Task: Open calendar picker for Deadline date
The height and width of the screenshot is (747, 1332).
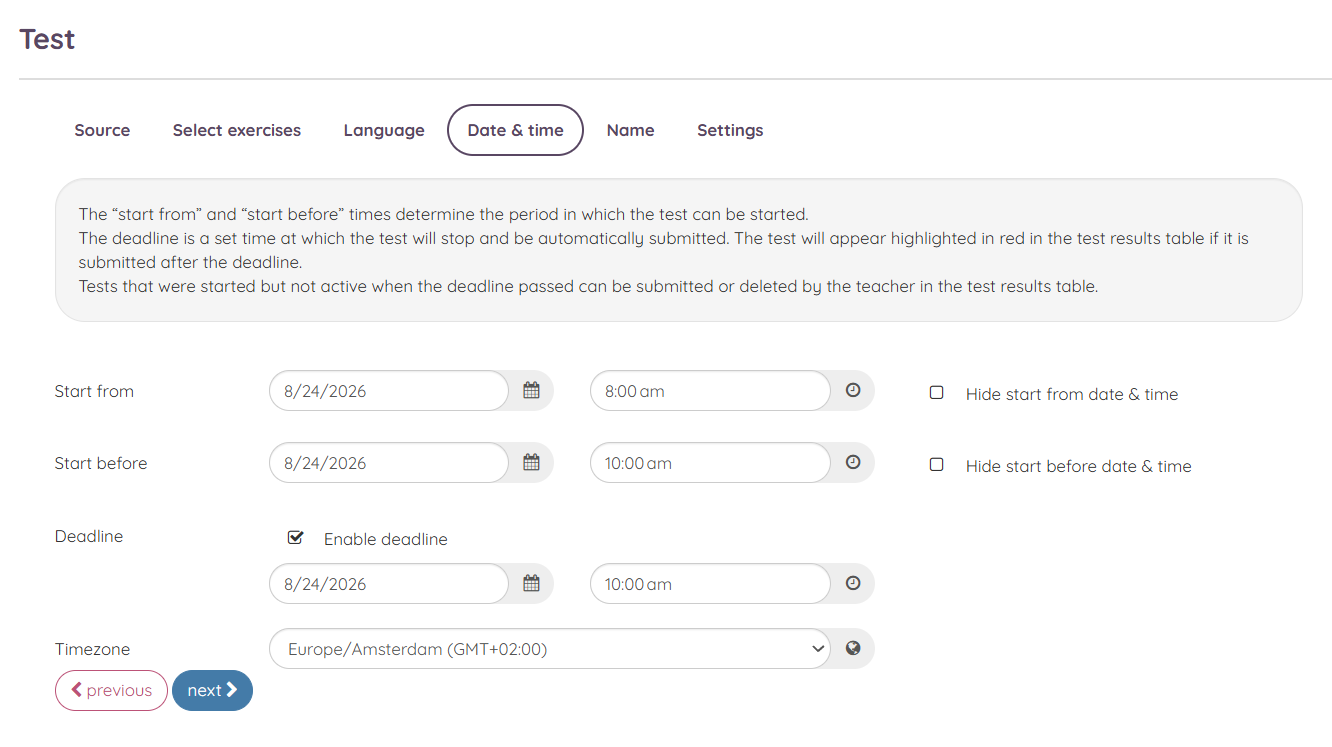Action: point(531,584)
